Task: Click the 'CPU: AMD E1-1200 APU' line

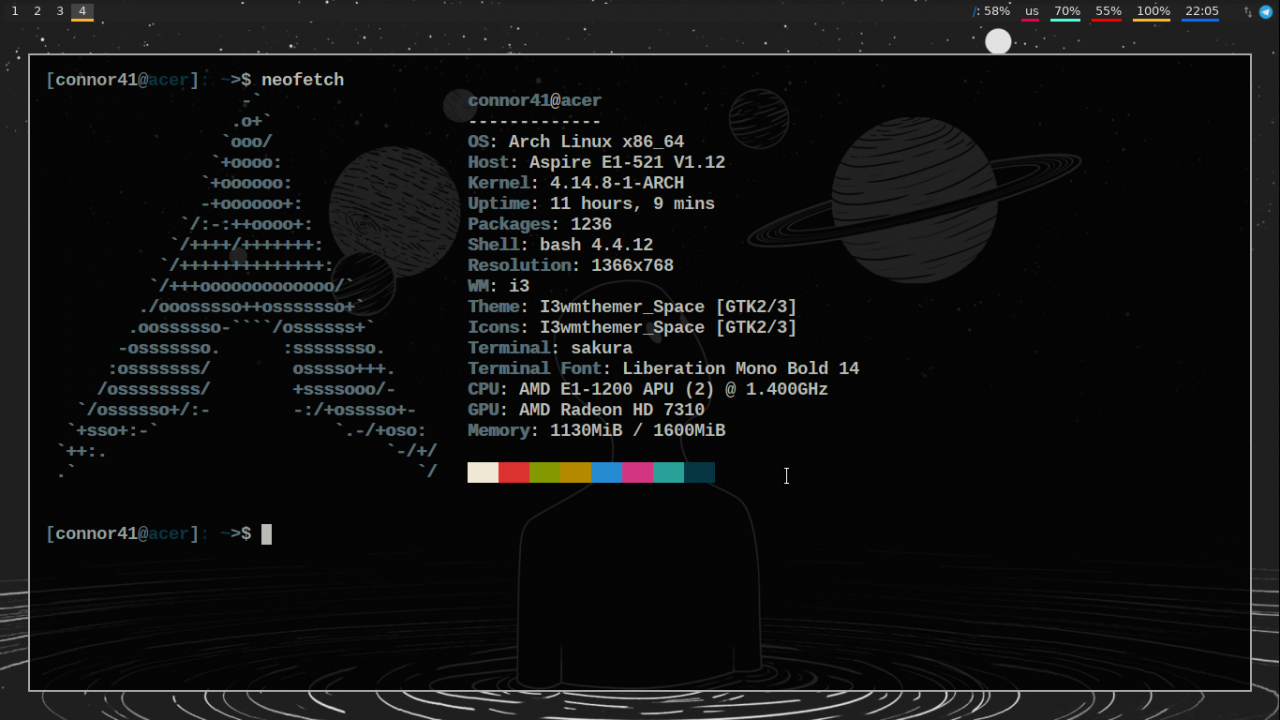Action: [648, 389]
